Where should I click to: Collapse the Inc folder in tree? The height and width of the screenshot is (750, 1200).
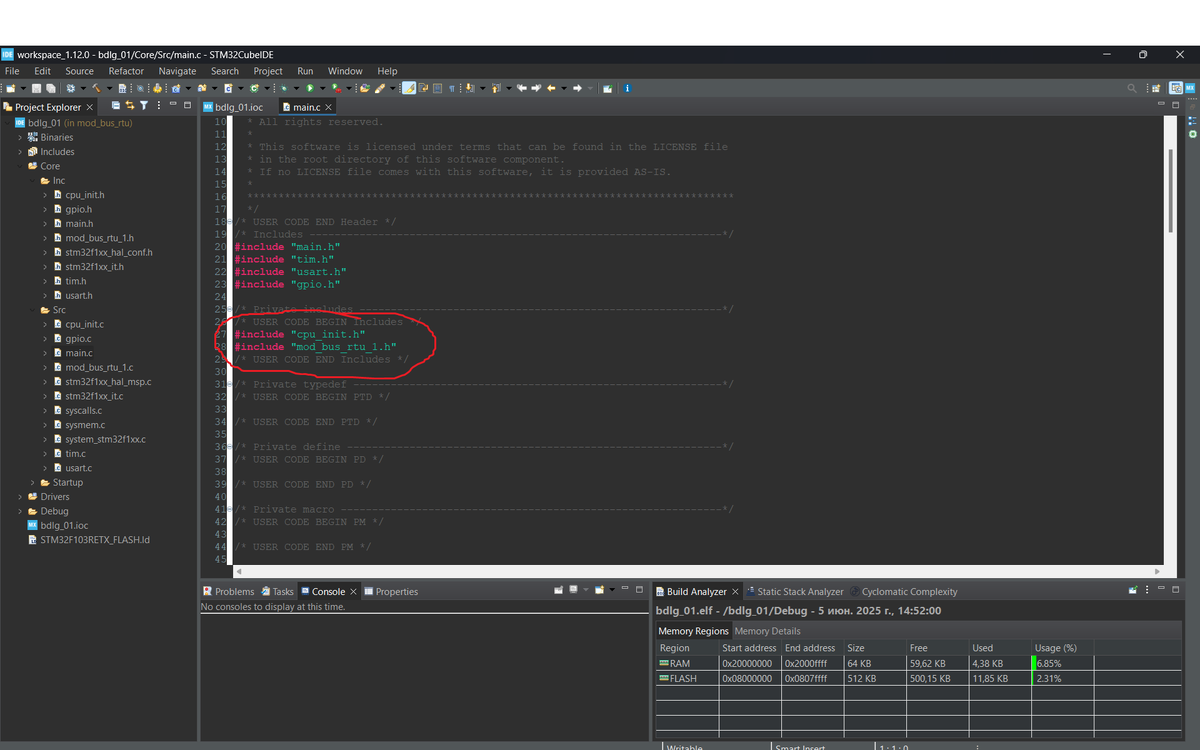click(x=32, y=181)
